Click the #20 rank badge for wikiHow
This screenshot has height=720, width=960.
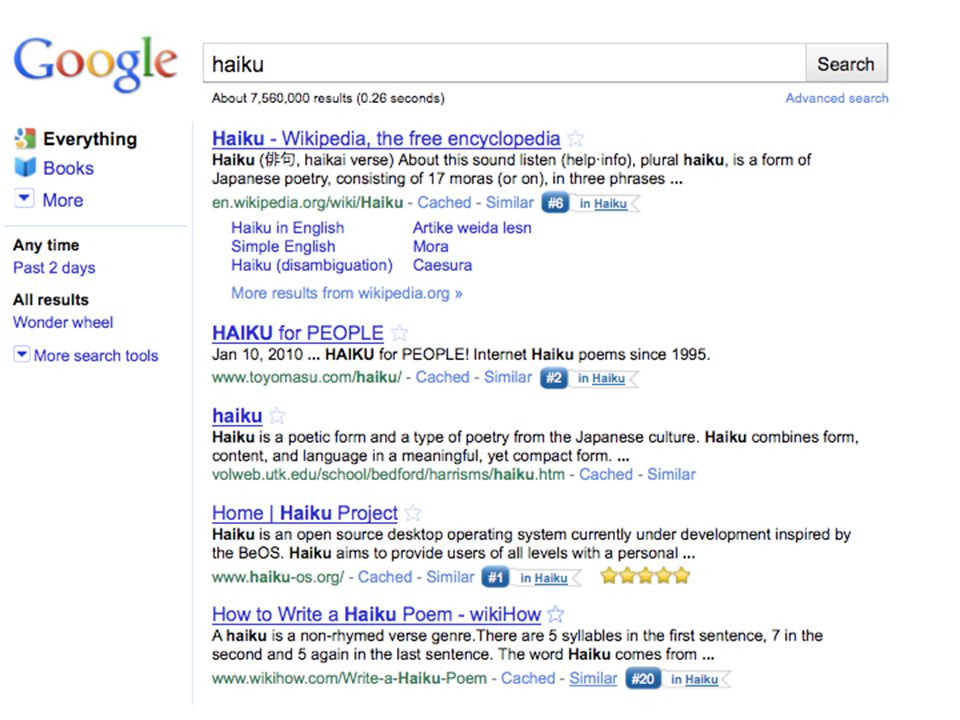[x=643, y=679]
